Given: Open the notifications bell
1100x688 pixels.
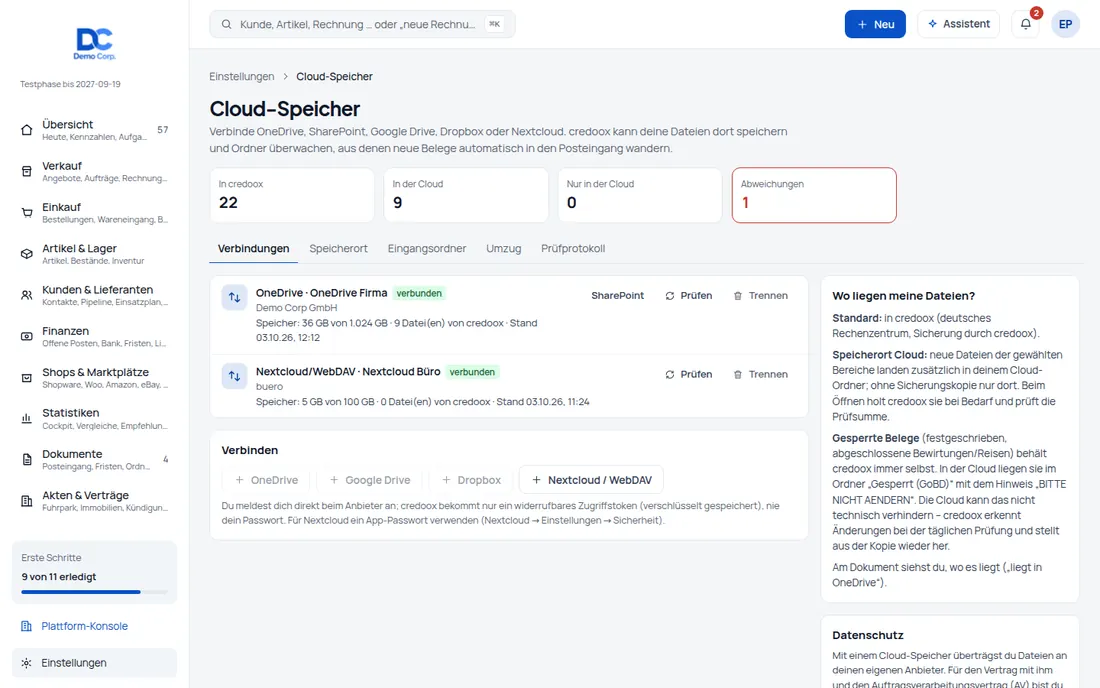Looking at the screenshot, I should 1026,24.
